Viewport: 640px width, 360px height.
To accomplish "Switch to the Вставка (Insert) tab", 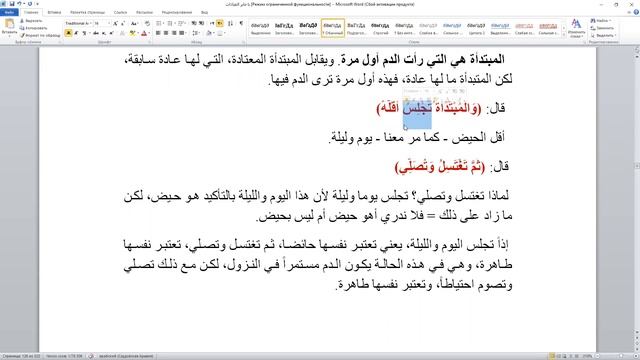I will pos(54,12).
